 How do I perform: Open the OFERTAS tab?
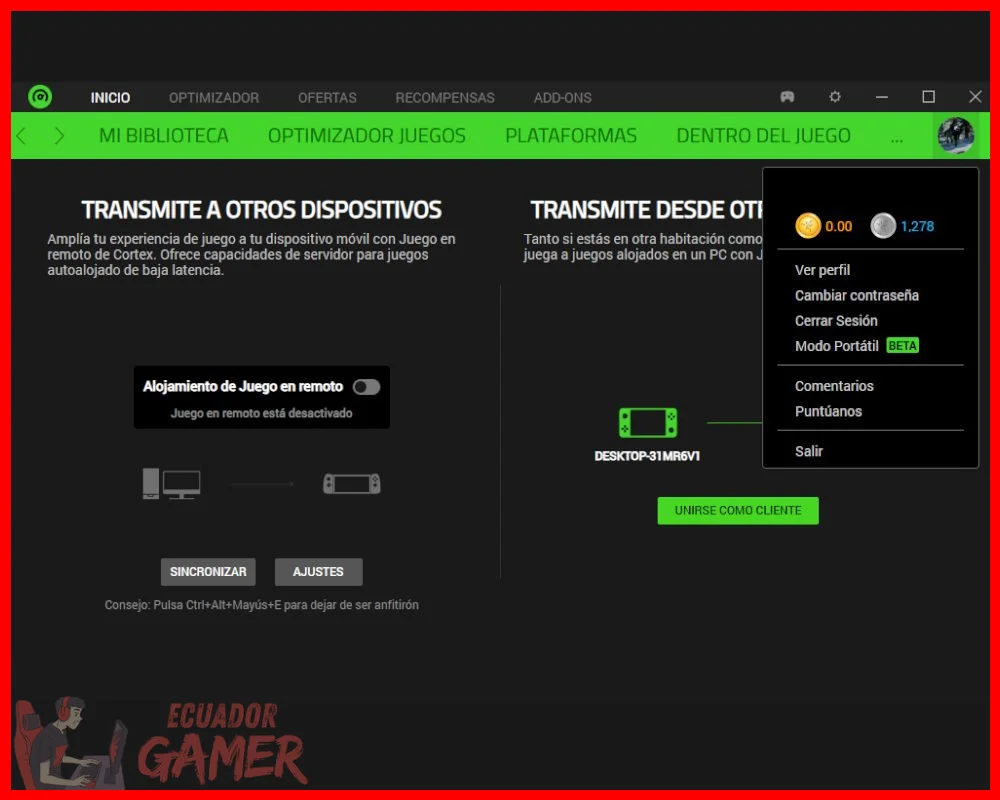coord(327,98)
